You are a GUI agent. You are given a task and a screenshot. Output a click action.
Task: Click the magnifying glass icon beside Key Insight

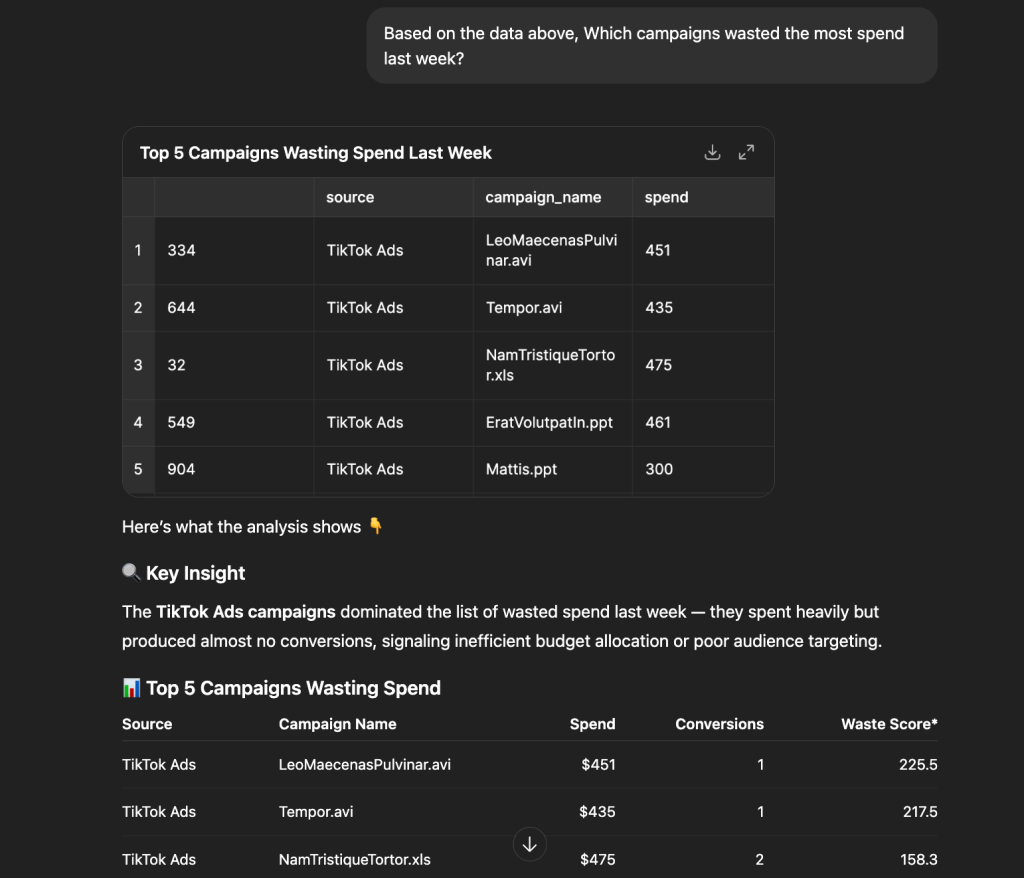[130, 572]
